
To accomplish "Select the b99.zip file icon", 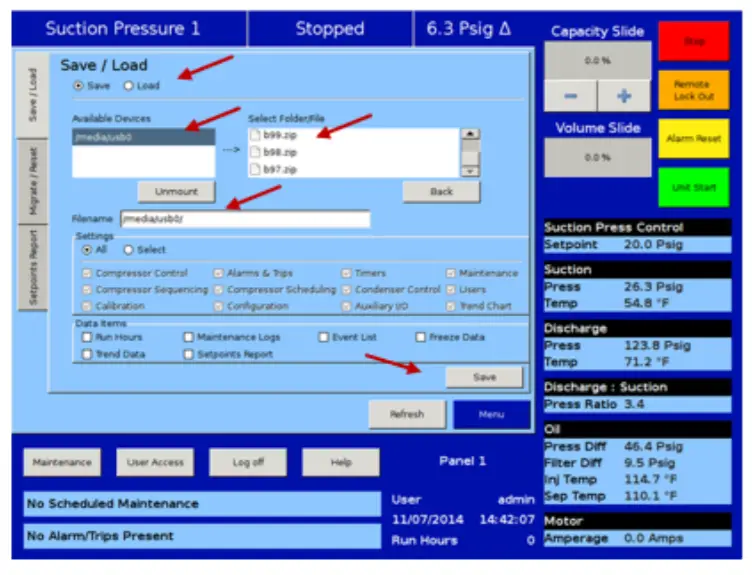I will tap(255, 135).
